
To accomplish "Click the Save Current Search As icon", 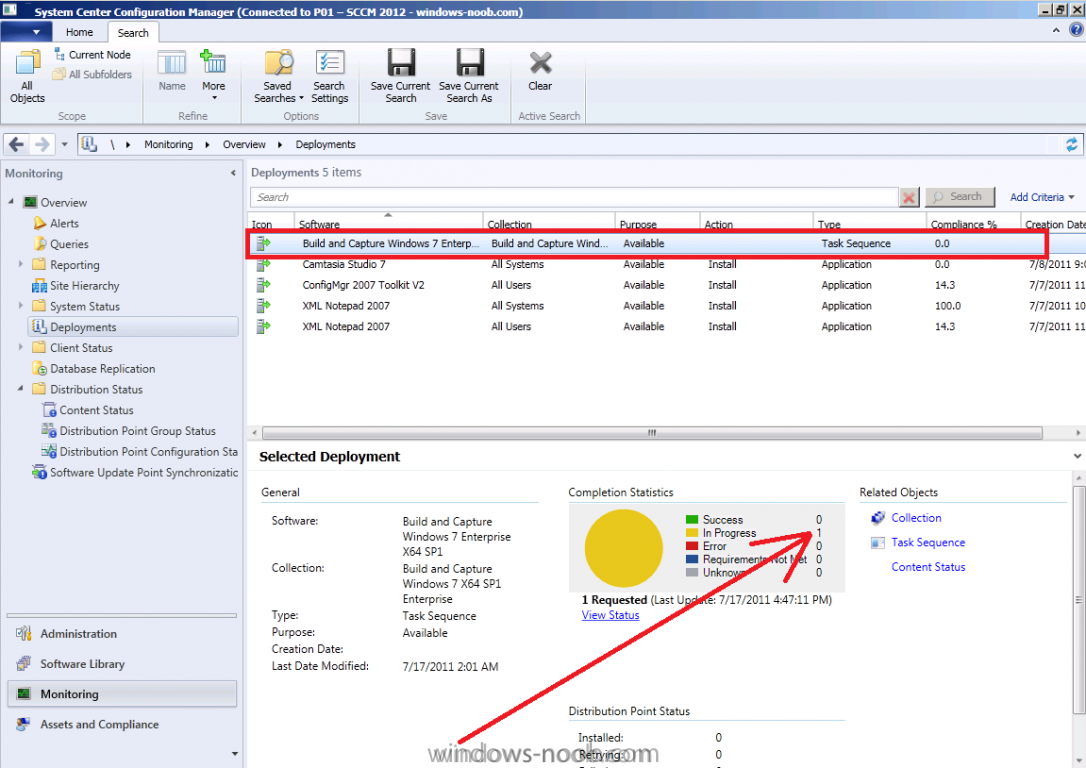I will (x=469, y=76).
